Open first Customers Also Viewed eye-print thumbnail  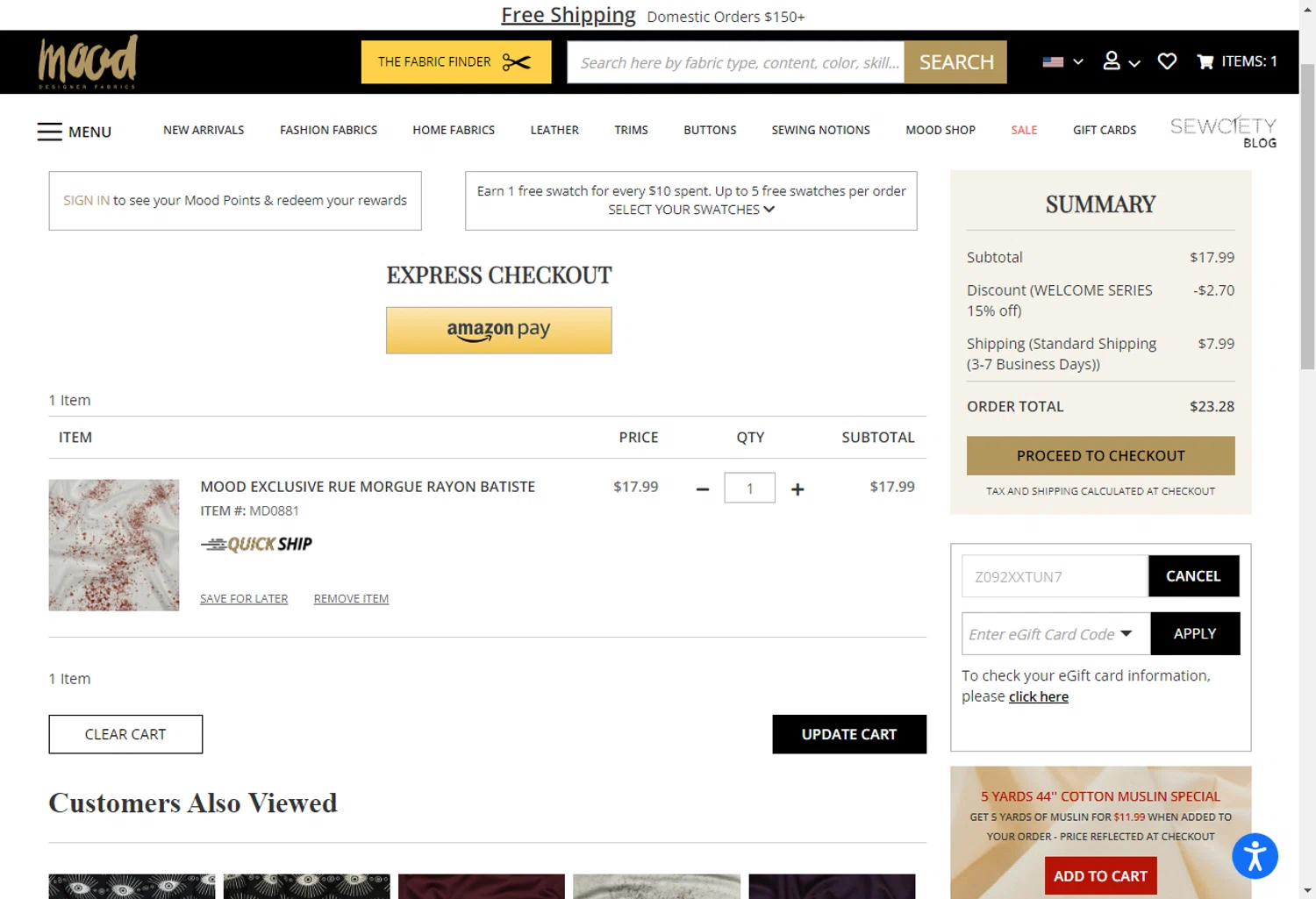[x=132, y=886]
